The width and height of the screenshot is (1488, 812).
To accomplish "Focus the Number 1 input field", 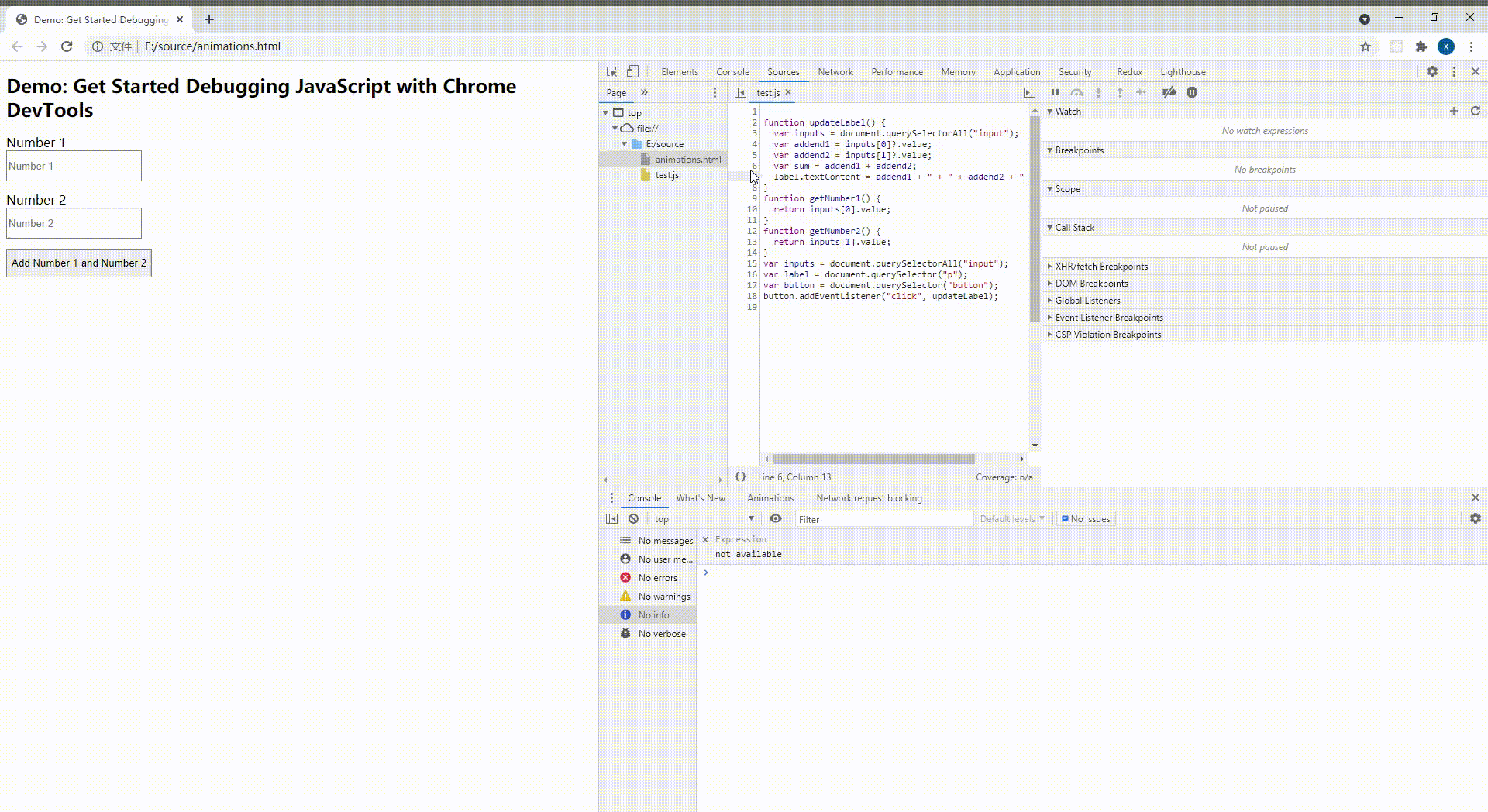I will [74, 166].
